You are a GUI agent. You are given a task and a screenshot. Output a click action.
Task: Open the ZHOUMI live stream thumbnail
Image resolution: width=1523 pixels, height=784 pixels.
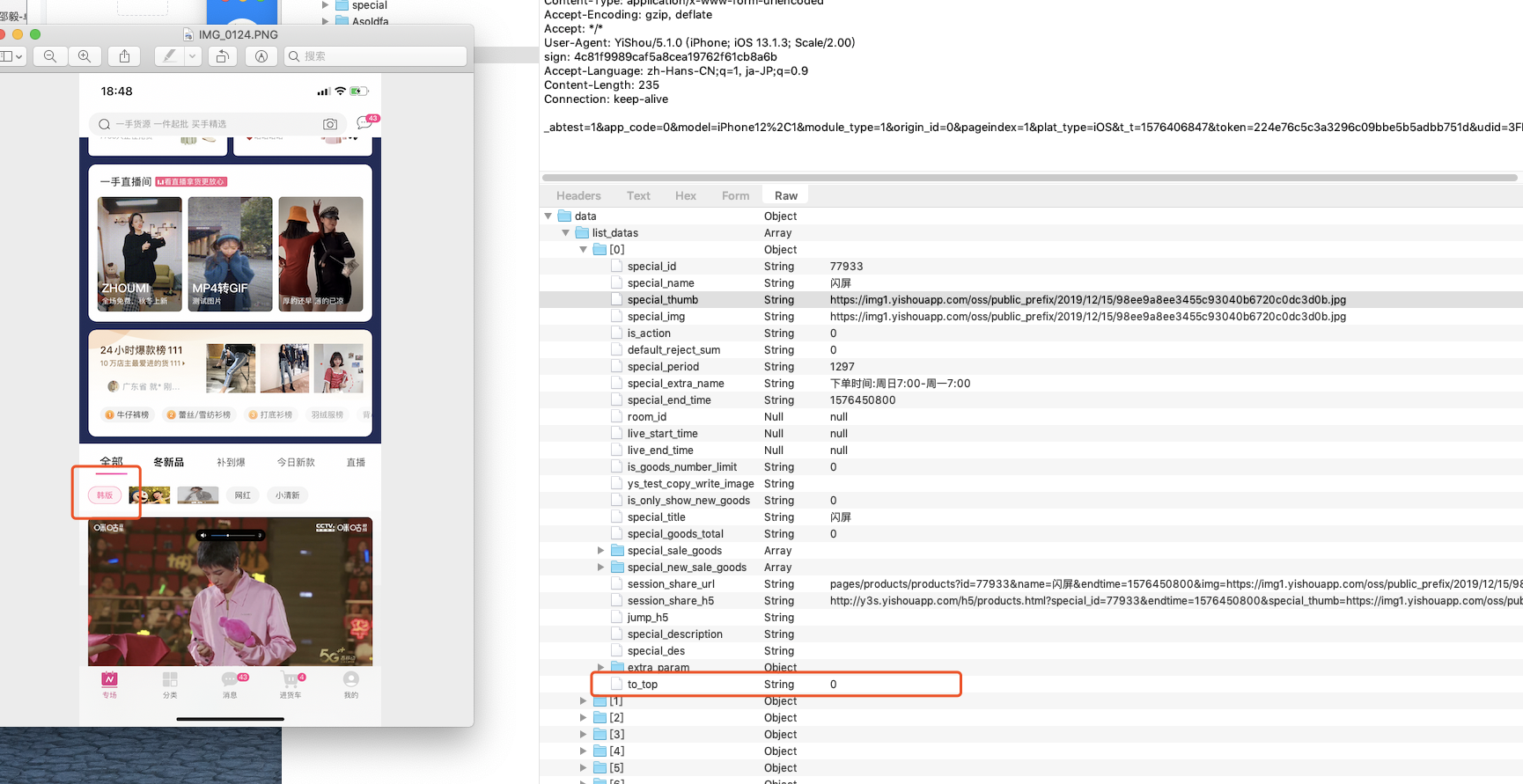(x=140, y=253)
